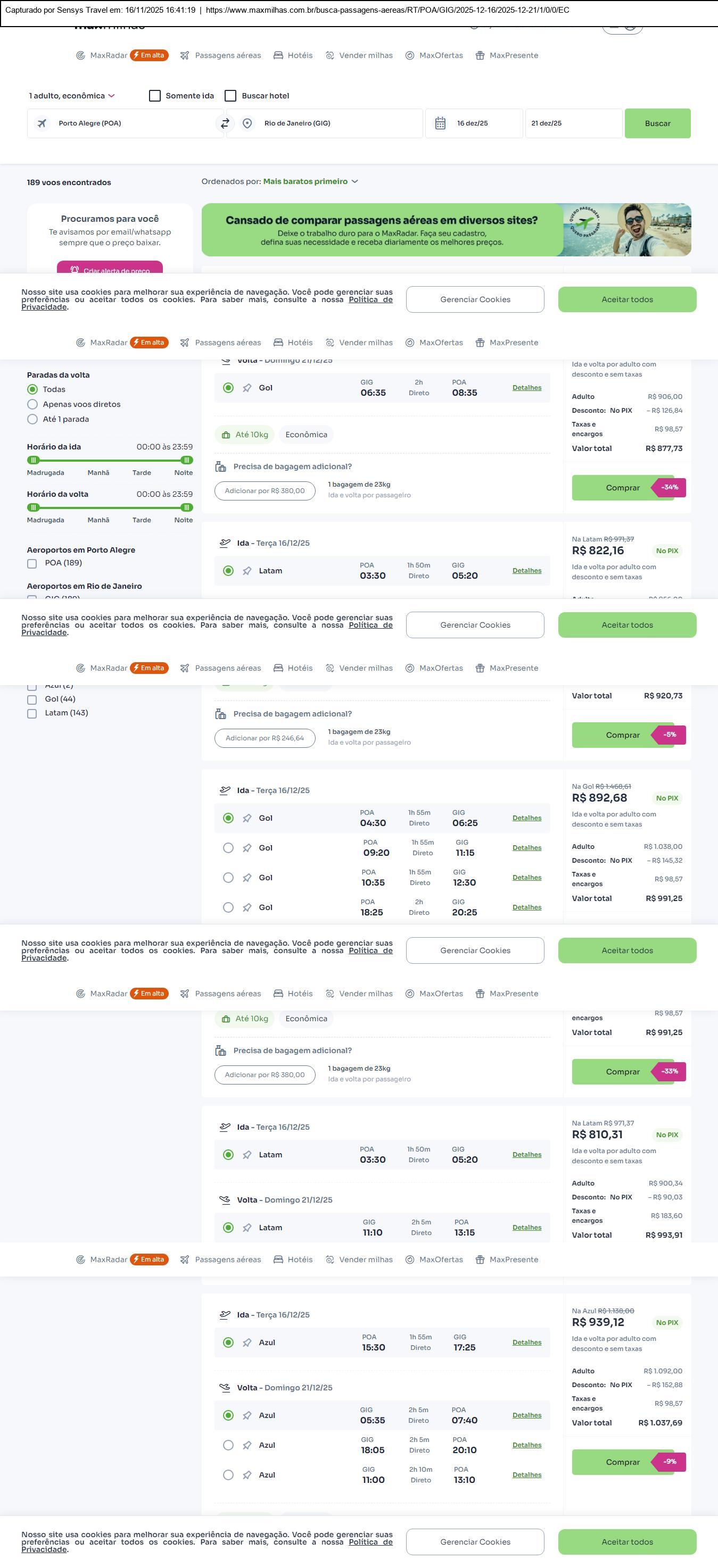Click the calendar icon in departure date field
The width and height of the screenshot is (718, 1568).
440,123
